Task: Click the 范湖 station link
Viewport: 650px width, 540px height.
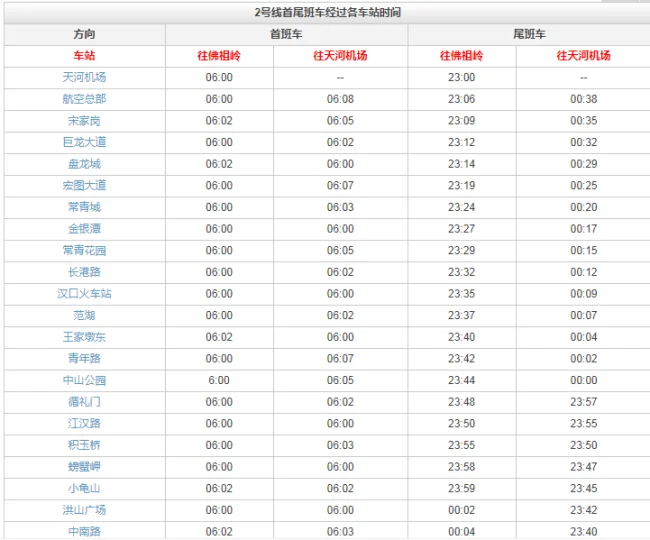Action: point(84,315)
